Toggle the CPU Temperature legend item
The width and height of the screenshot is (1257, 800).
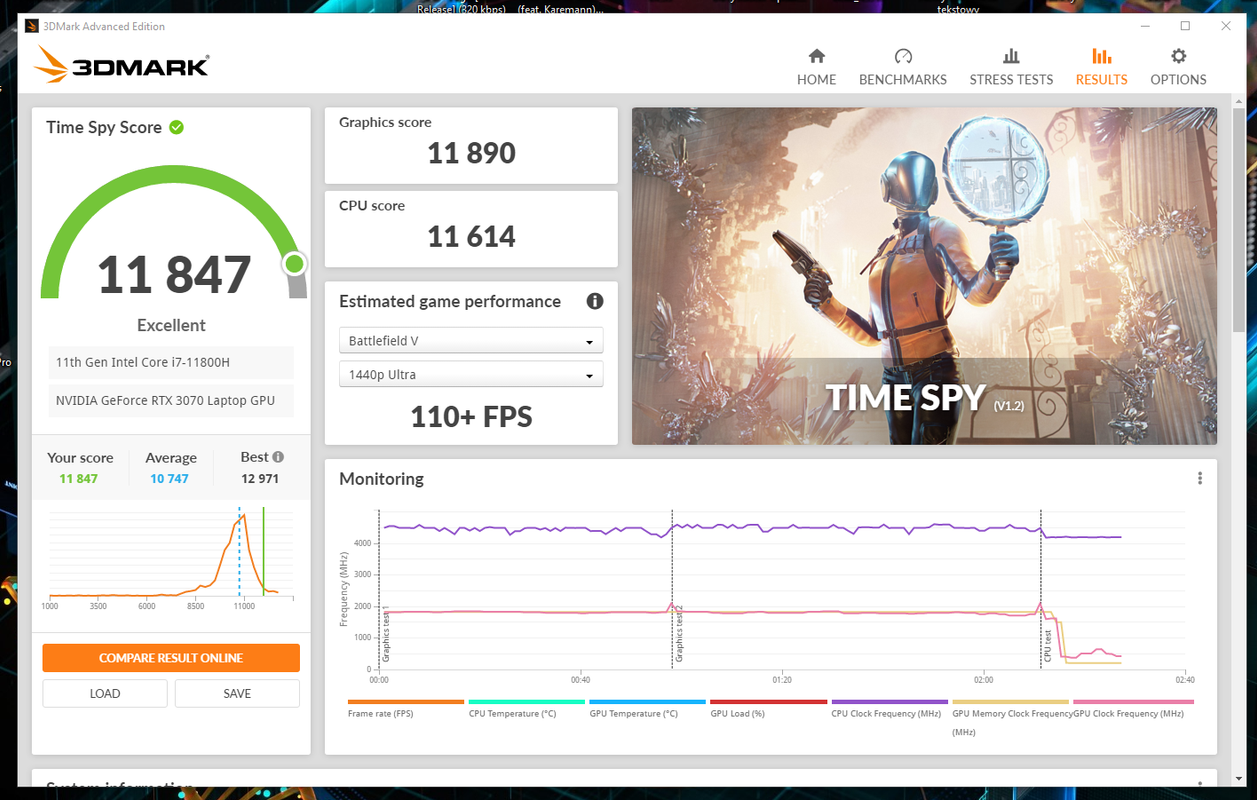pyautogui.click(x=527, y=708)
